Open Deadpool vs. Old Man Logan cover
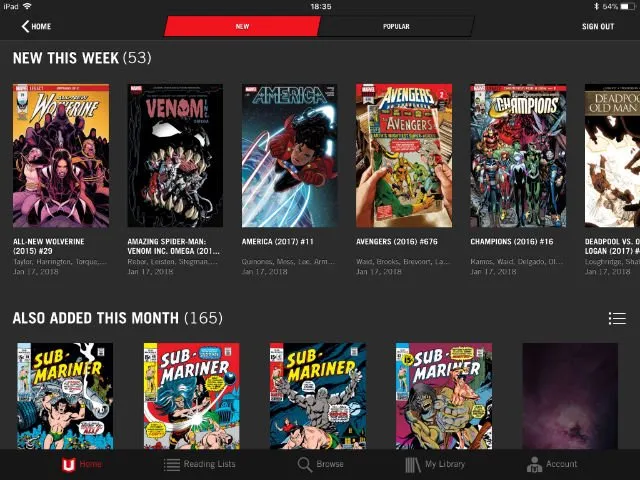This screenshot has height=480, width=640. point(612,155)
